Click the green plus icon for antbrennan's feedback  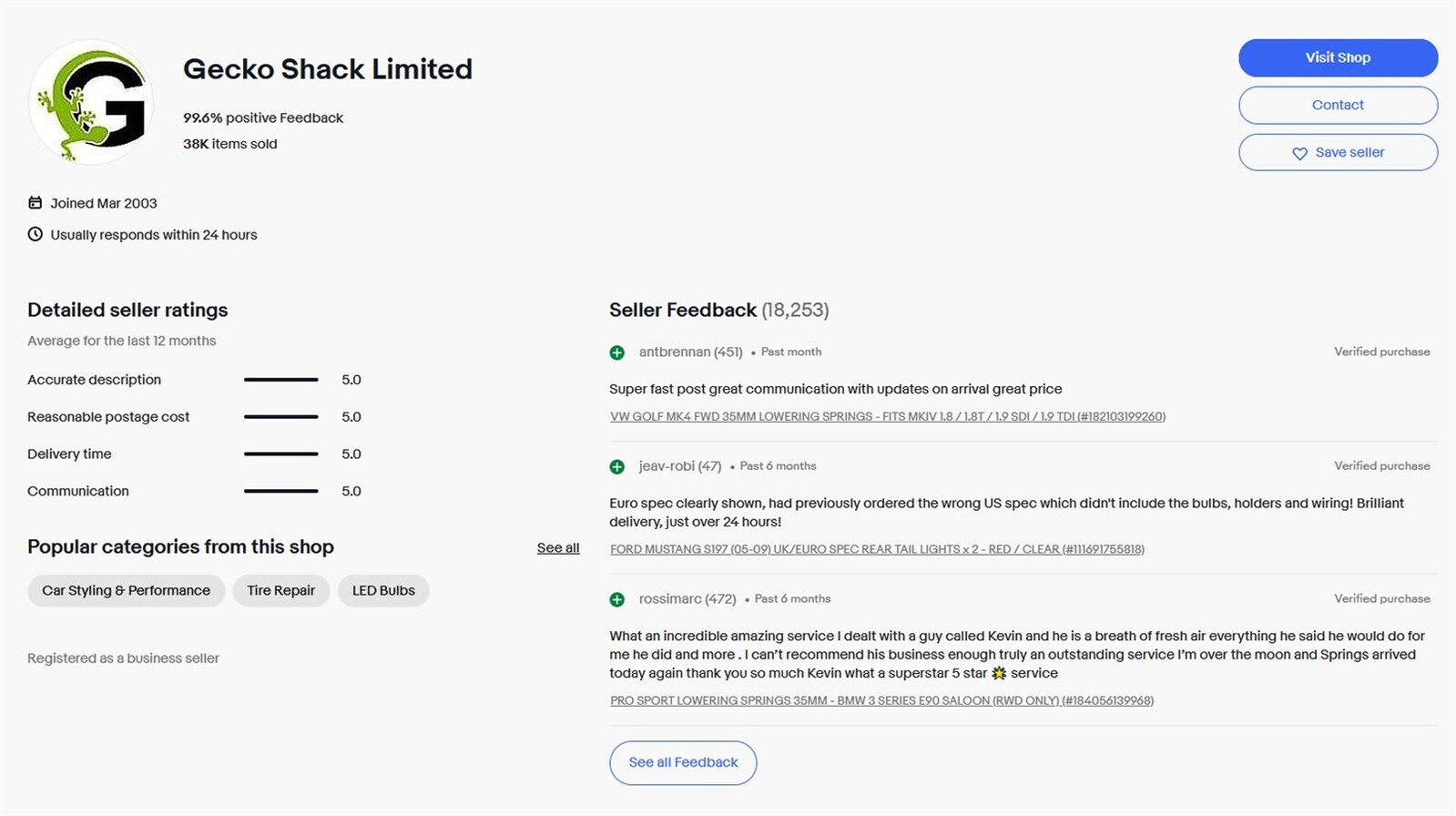617,352
